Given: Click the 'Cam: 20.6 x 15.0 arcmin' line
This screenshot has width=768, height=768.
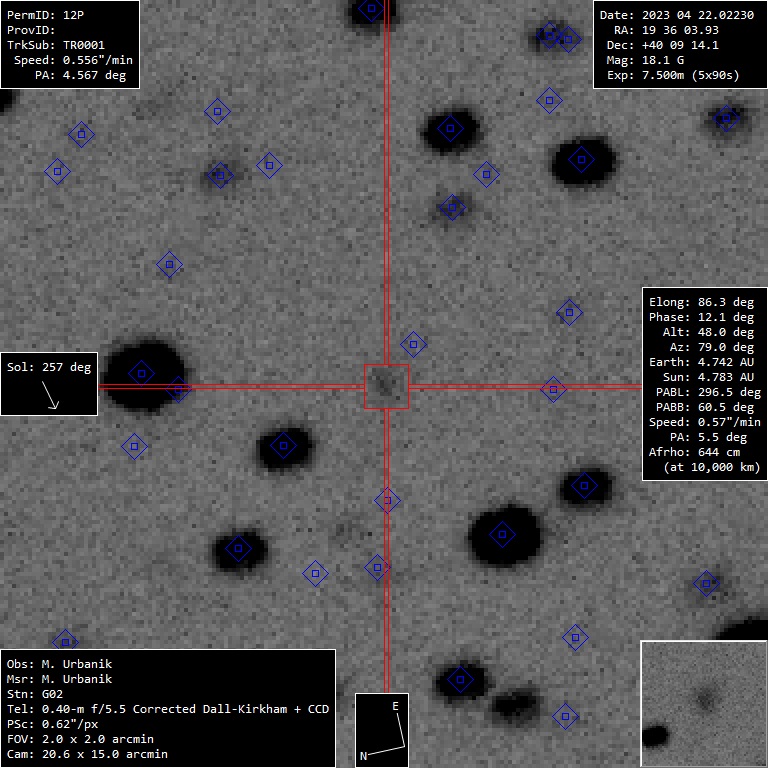Looking at the screenshot, I should (x=87, y=754).
